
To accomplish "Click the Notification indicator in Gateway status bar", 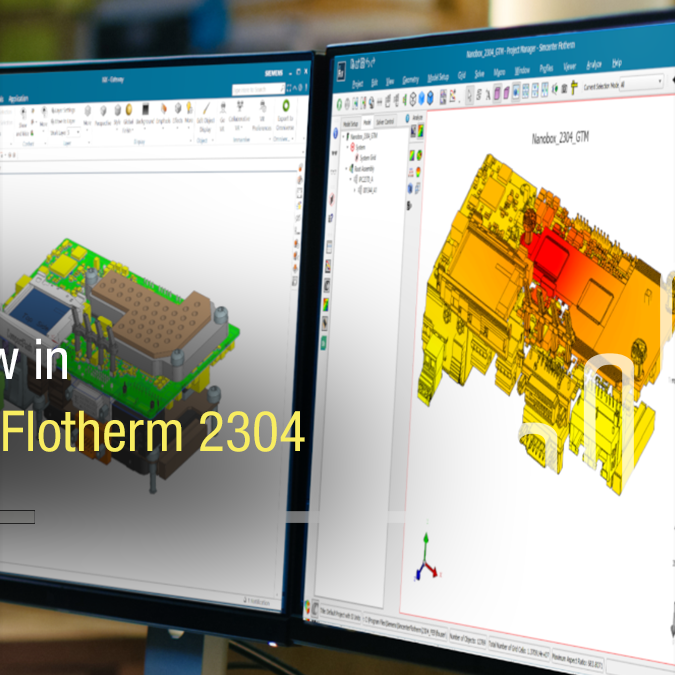I will pos(256,601).
